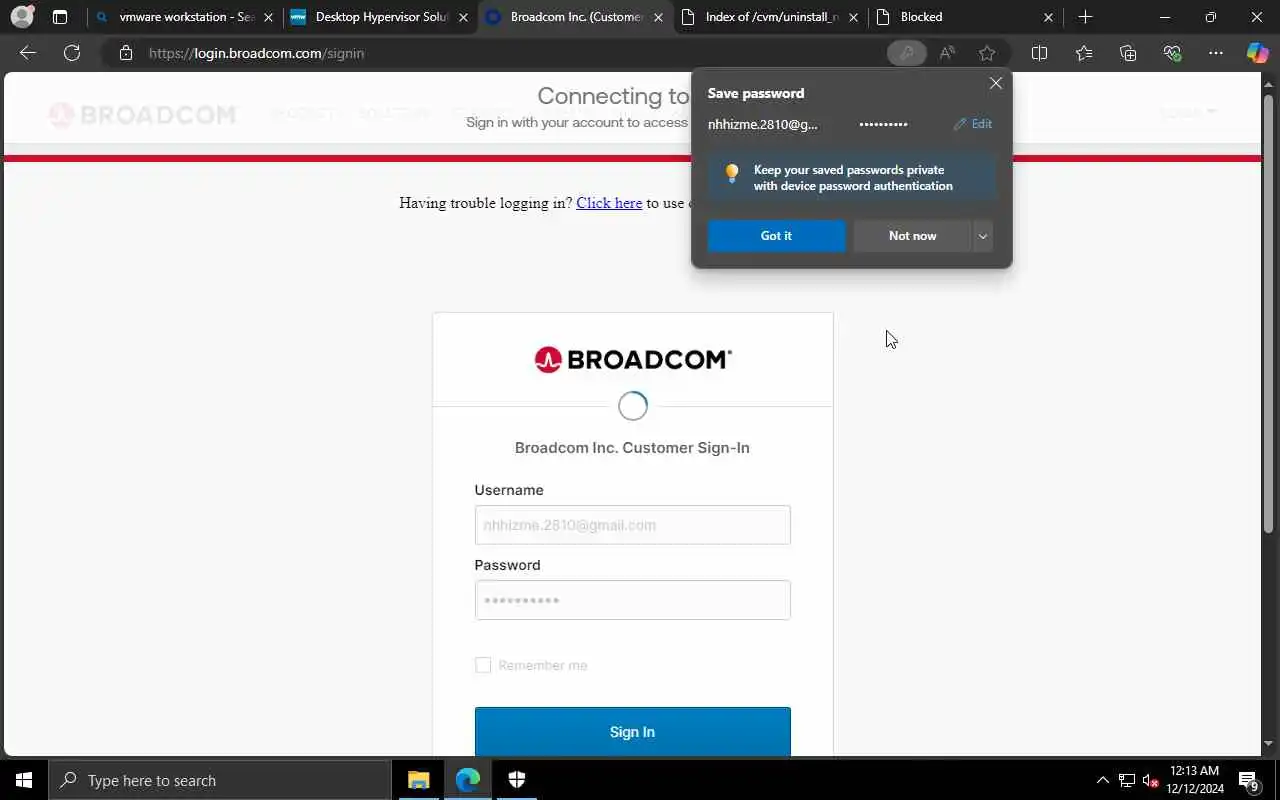Show hidden system tray icons
The height and width of the screenshot is (800, 1280).
[1103, 780]
